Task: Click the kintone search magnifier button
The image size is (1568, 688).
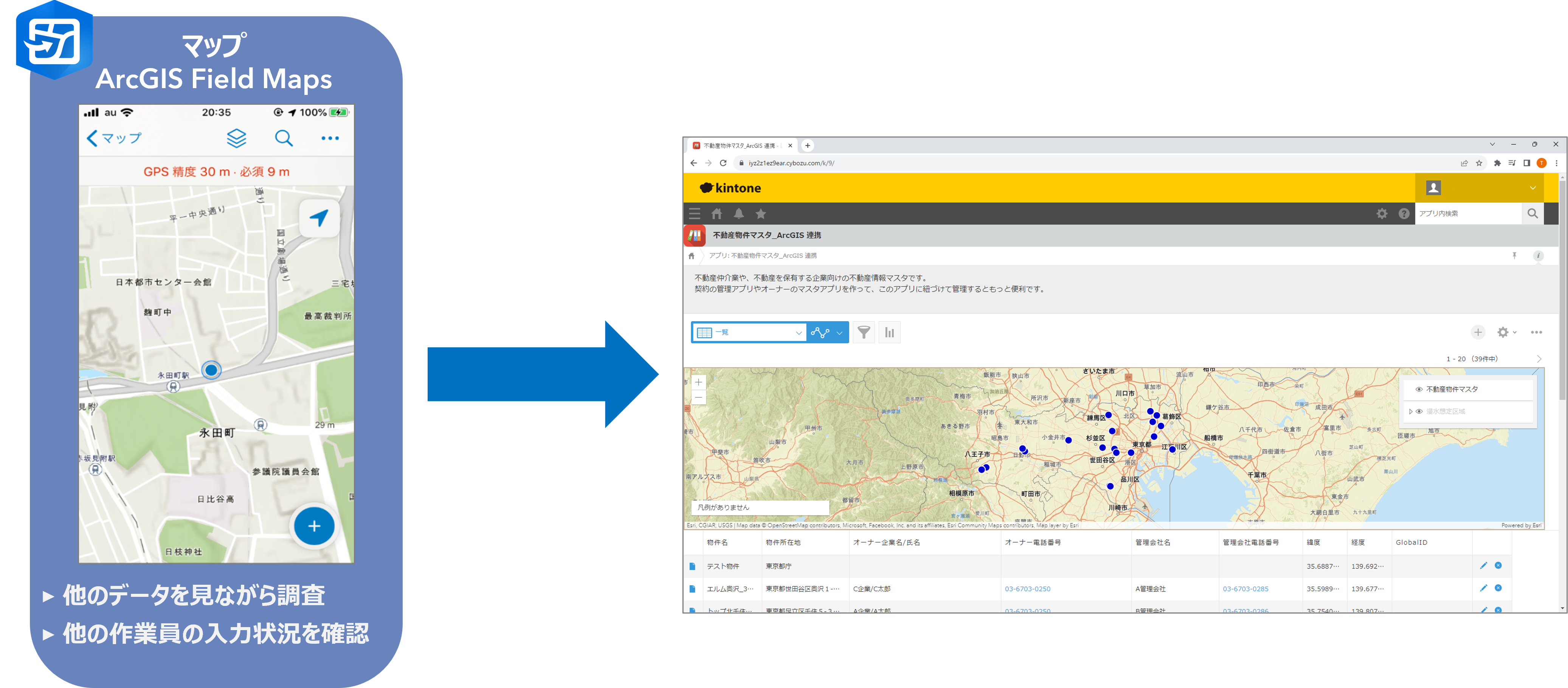Action: click(1532, 214)
